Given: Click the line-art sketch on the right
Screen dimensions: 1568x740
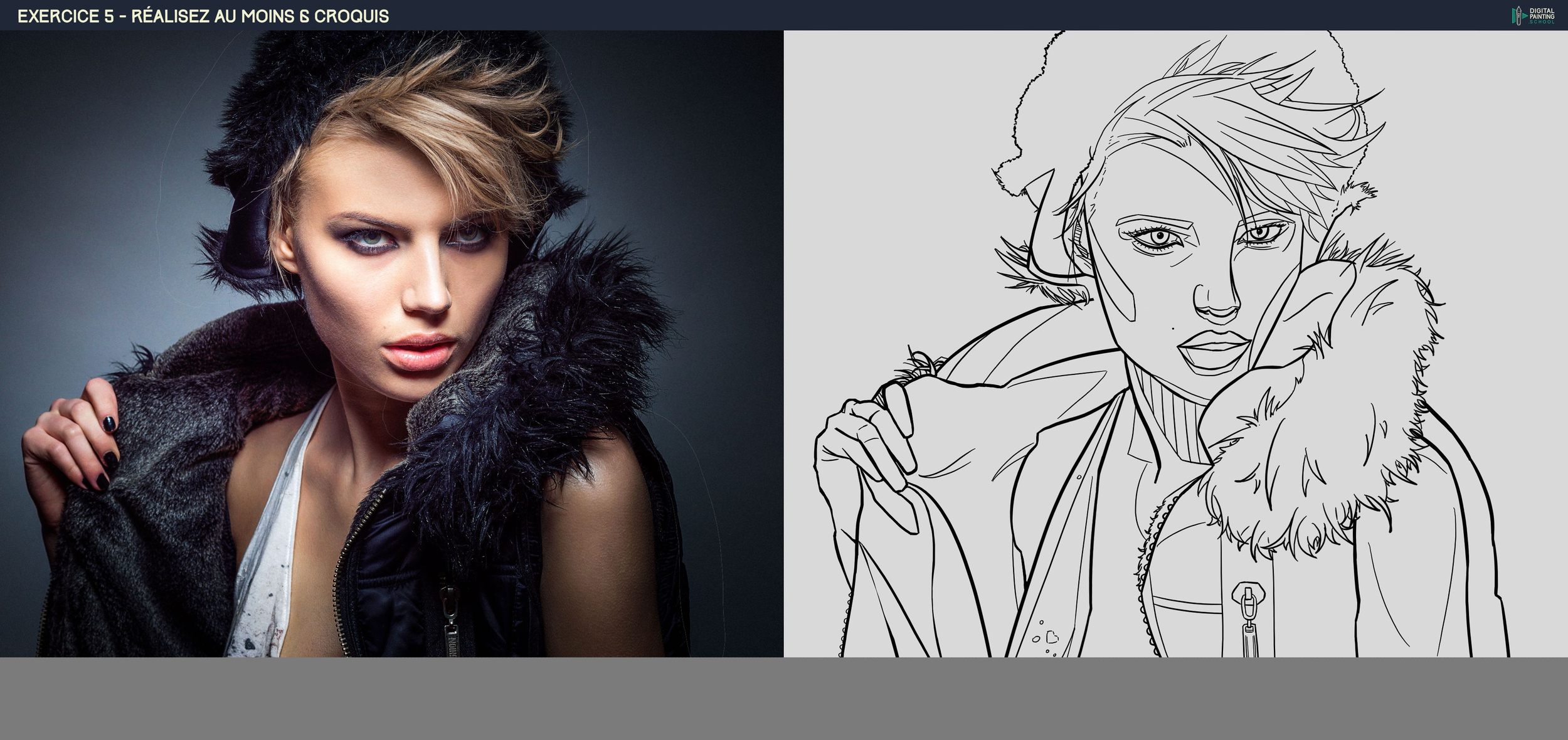Looking at the screenshot, I should coord(1175,343).
